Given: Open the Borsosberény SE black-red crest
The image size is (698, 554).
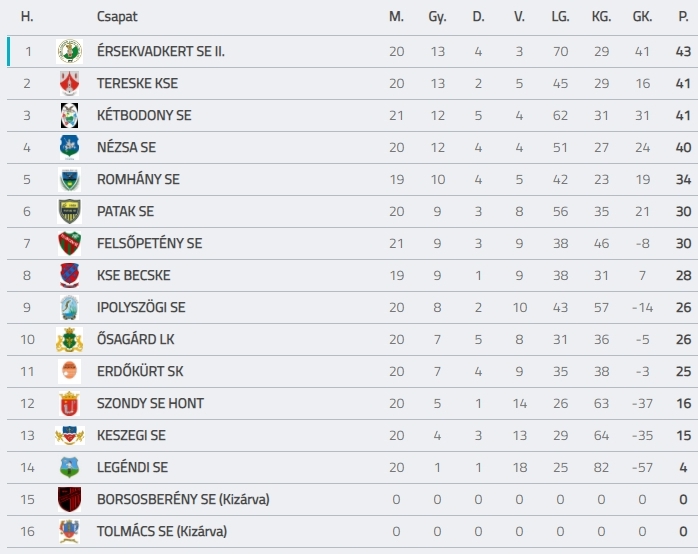Looking at the screenshot, I should click(x=69, y=499).
